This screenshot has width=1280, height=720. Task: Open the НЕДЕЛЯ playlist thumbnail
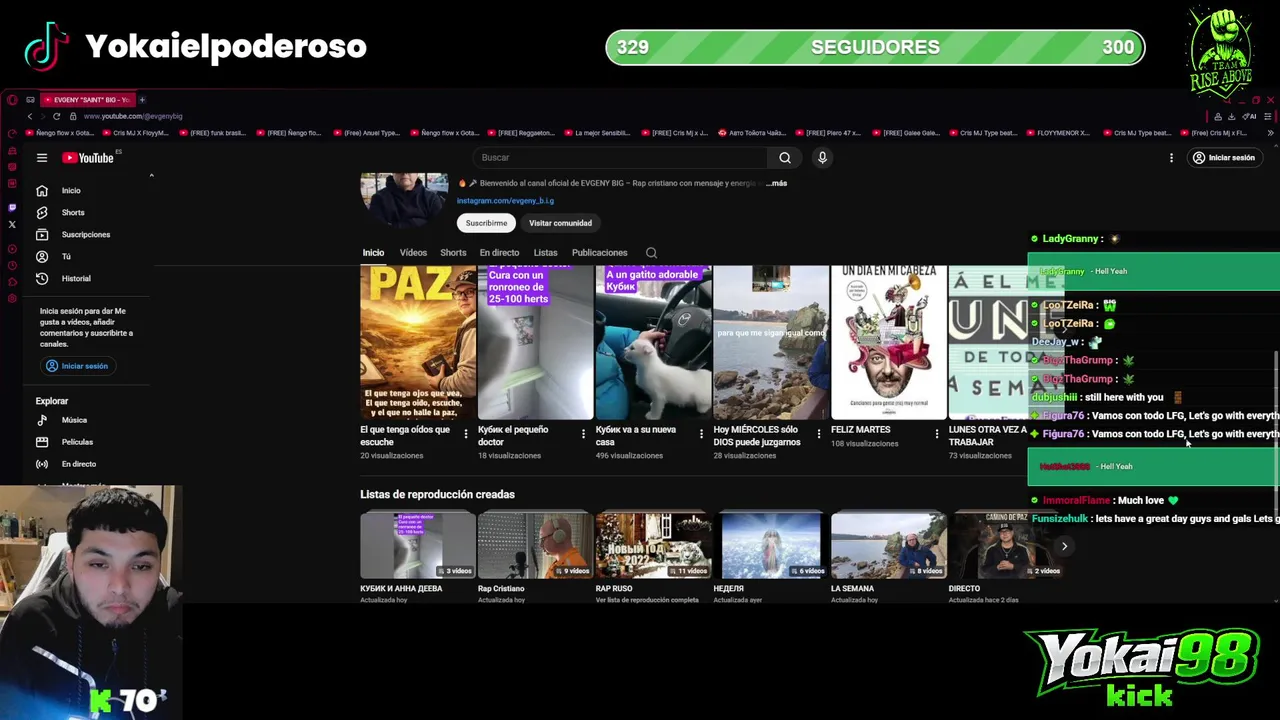tap(771, 545)
